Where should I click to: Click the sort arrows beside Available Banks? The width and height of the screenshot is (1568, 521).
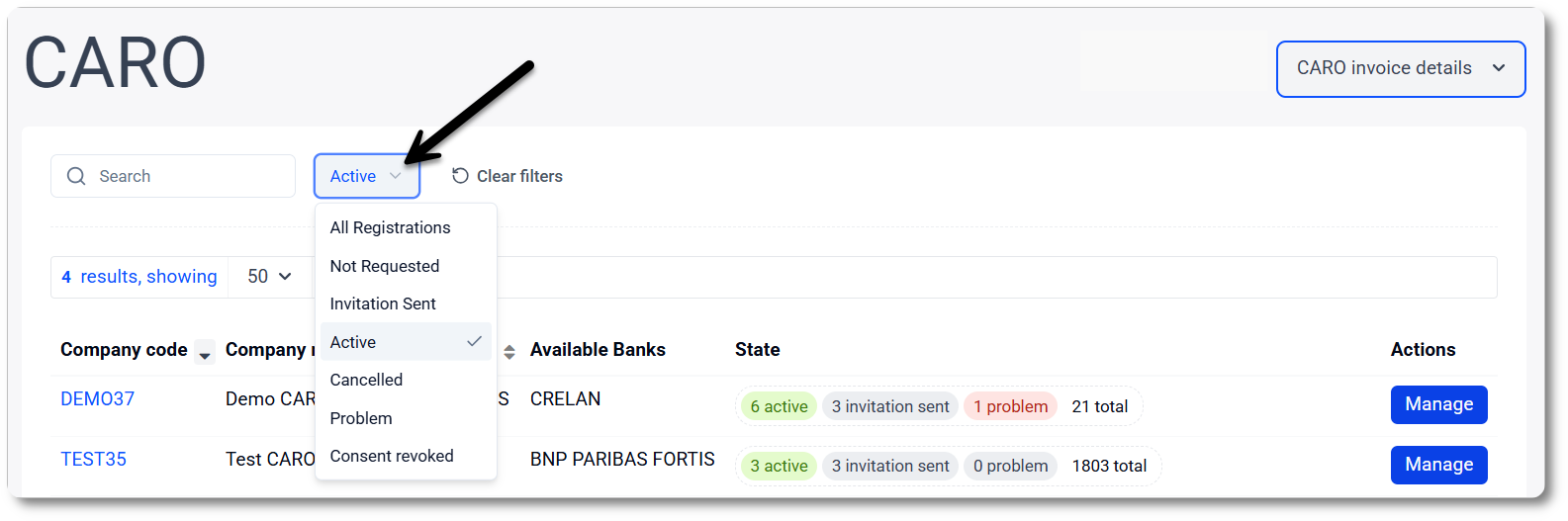pyautogui.click(x=509, y=351)
